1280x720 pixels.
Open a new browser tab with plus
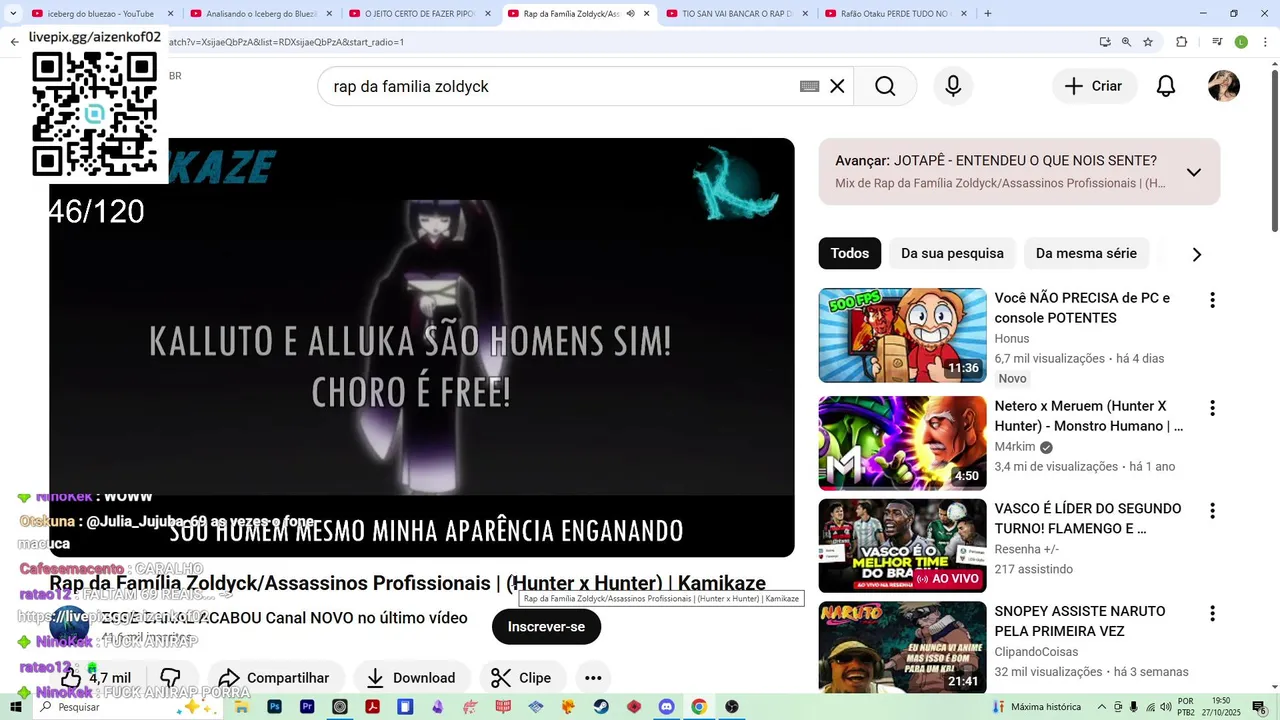coord(988,13)
